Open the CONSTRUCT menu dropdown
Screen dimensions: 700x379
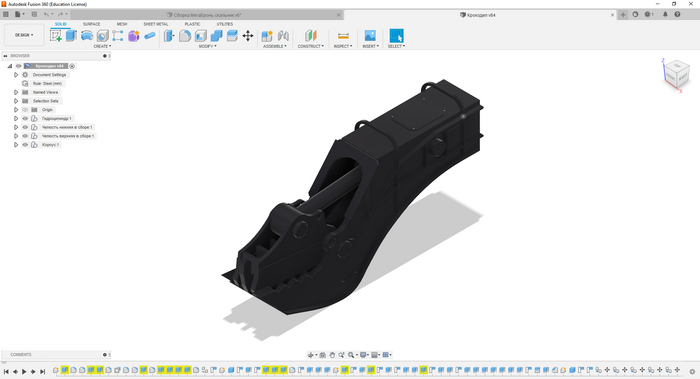[311, 46]
